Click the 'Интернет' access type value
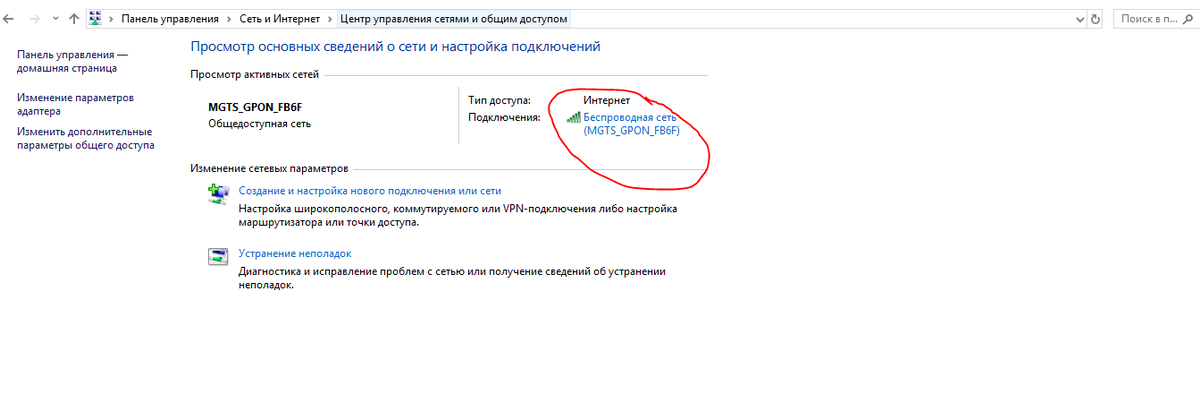Viewport: 1200px width, 403px height. tap(607, 100)
